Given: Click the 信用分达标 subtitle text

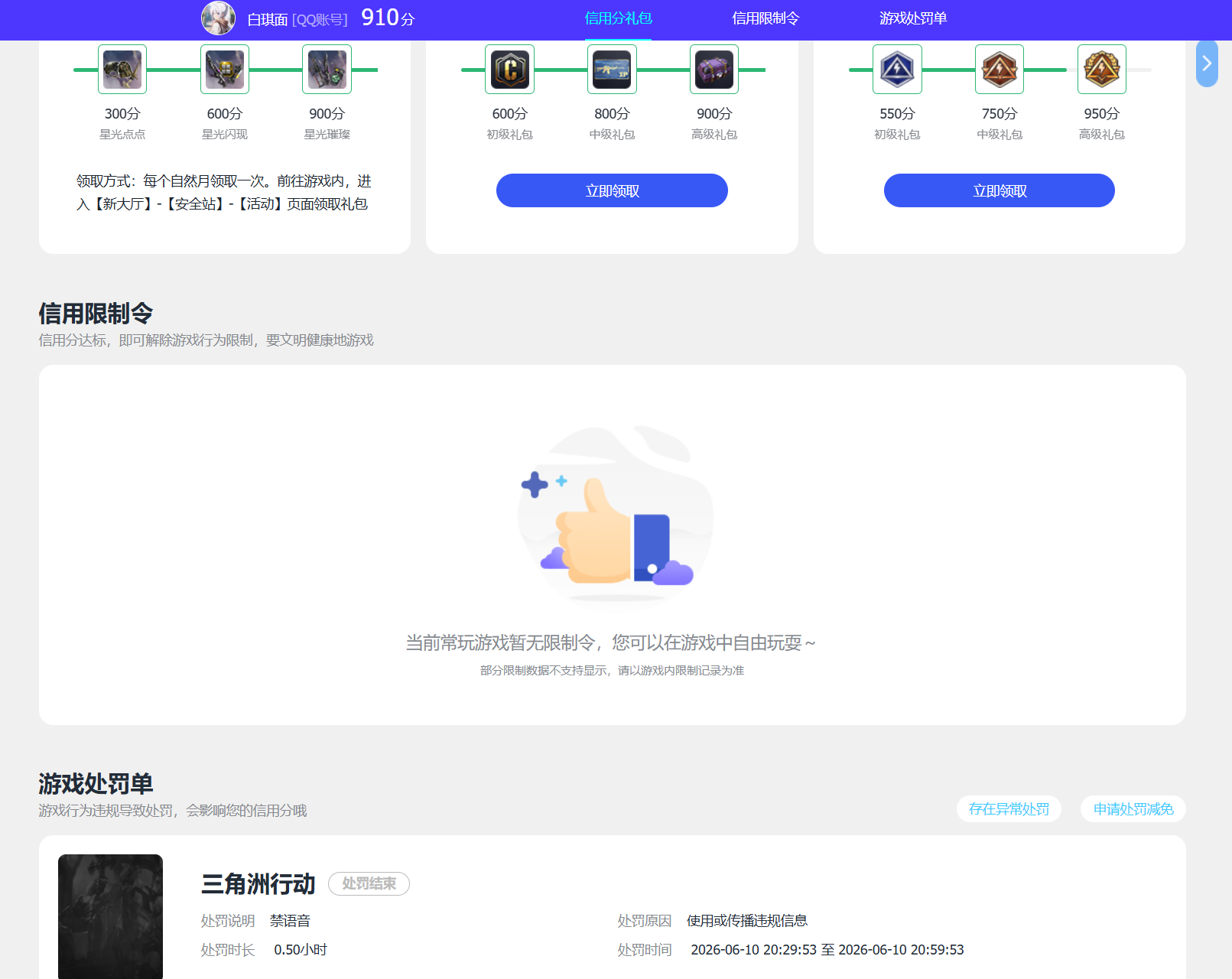Looking at the screenshot, I should (206, 340).
